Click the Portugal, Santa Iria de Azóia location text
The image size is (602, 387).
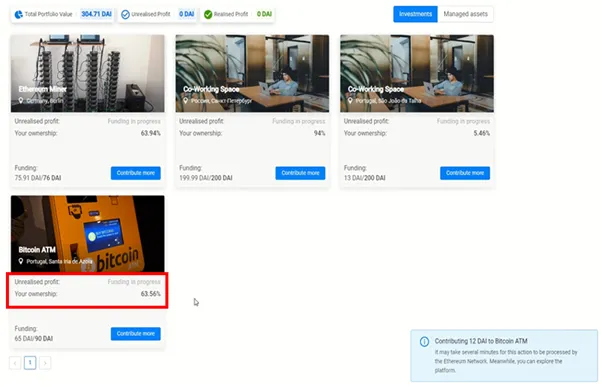click(60, 261)
